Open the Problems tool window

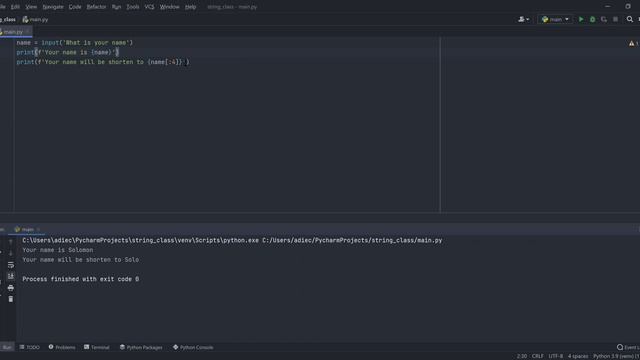(62, 347)
